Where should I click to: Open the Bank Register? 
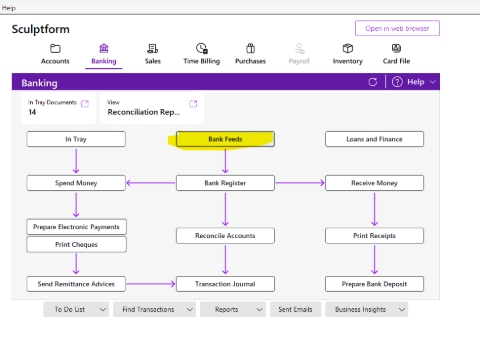tap(225, 183)
